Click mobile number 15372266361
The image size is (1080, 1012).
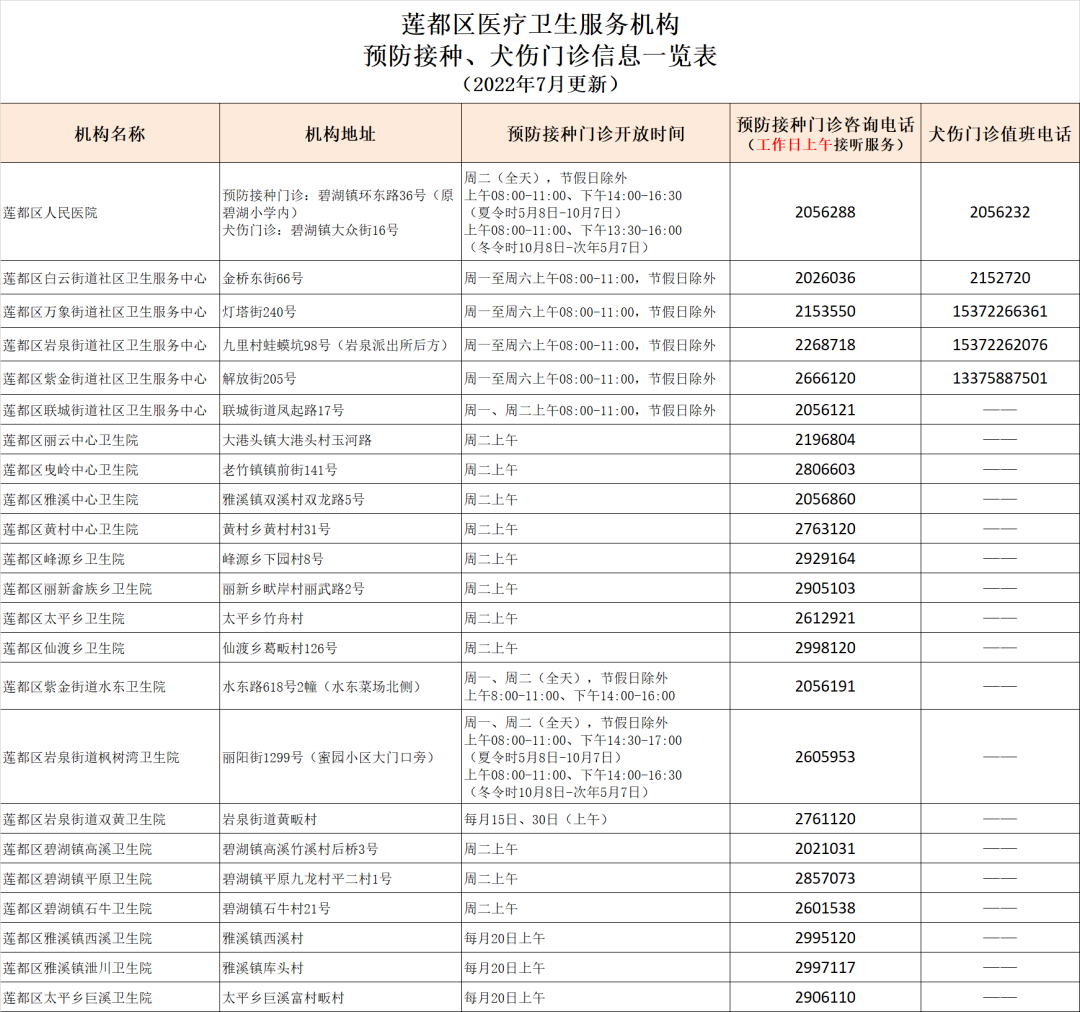(999, 312)
